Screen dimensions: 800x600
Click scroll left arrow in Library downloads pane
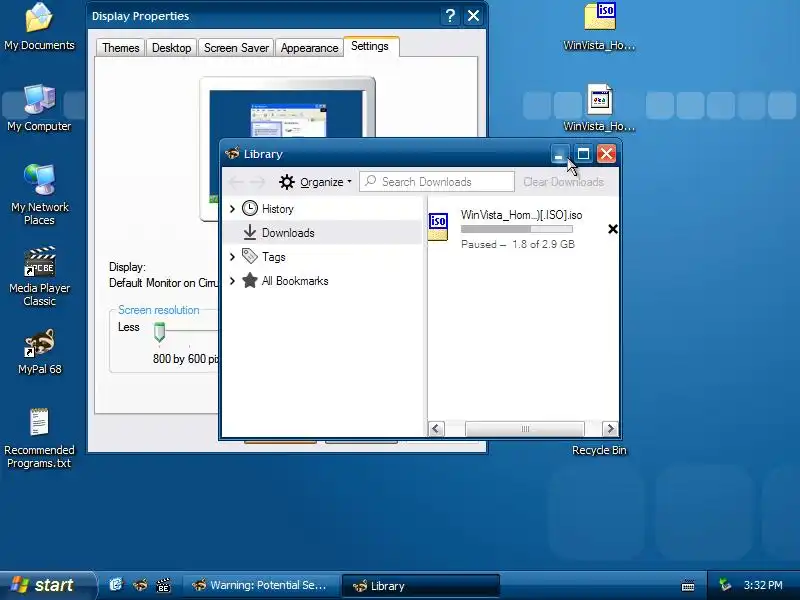[436, 429]
